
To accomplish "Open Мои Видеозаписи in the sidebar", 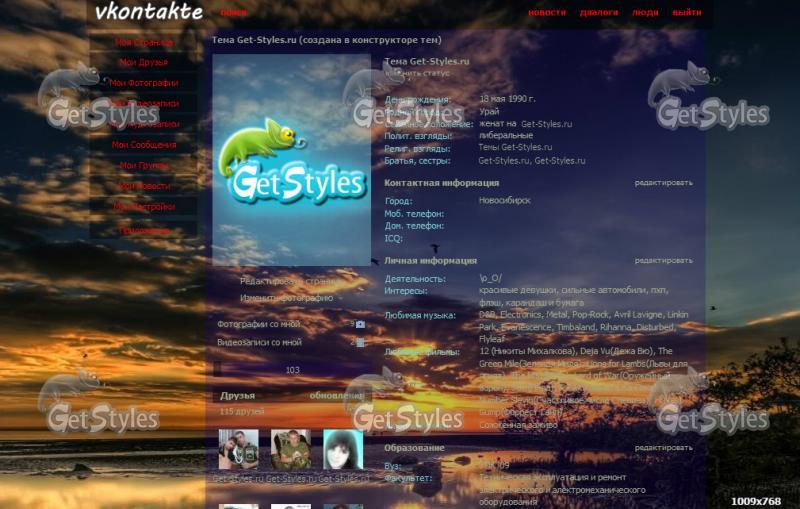I will click(144, 104).
